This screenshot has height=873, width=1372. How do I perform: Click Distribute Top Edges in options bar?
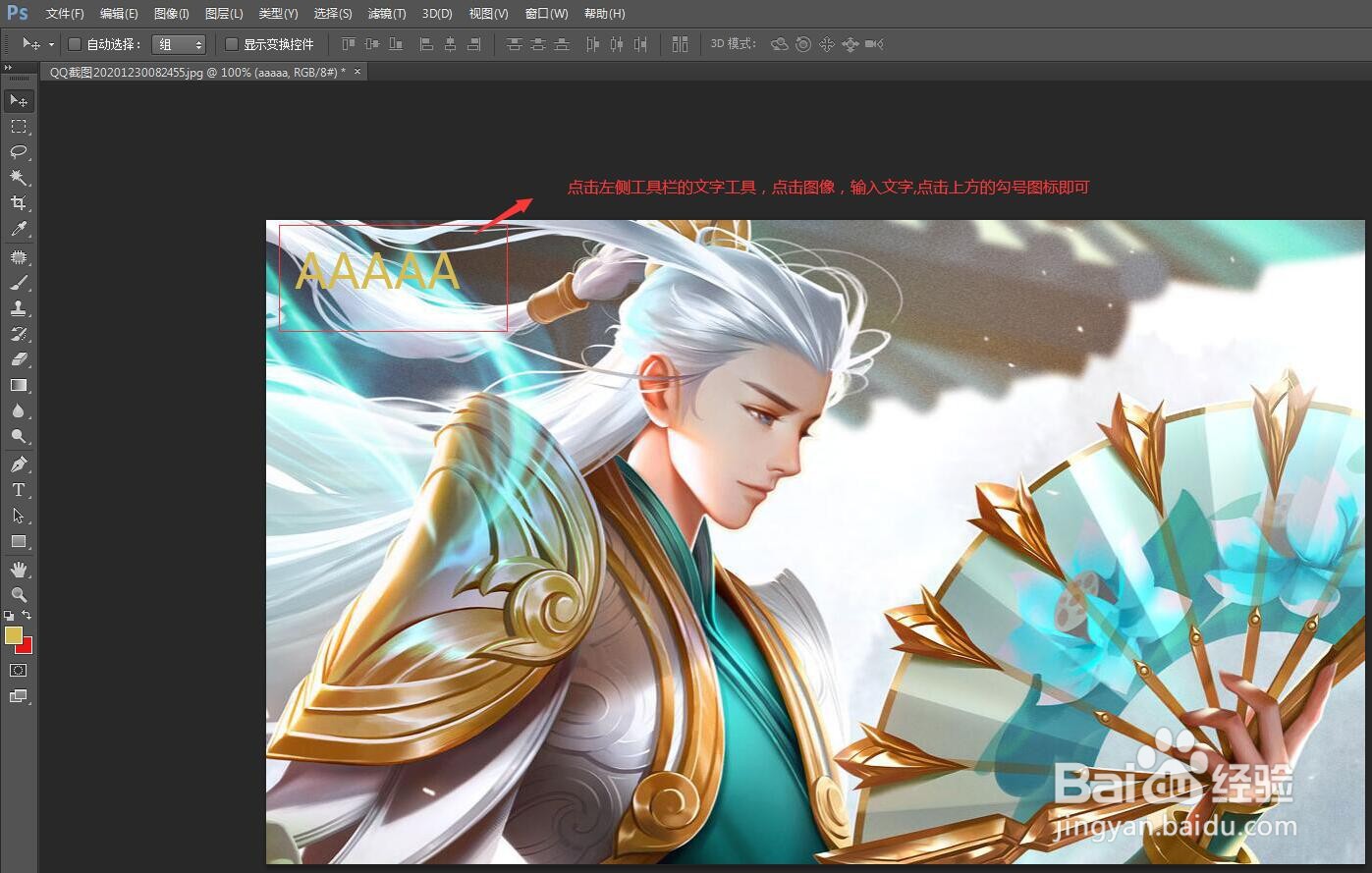click(514, 44)
